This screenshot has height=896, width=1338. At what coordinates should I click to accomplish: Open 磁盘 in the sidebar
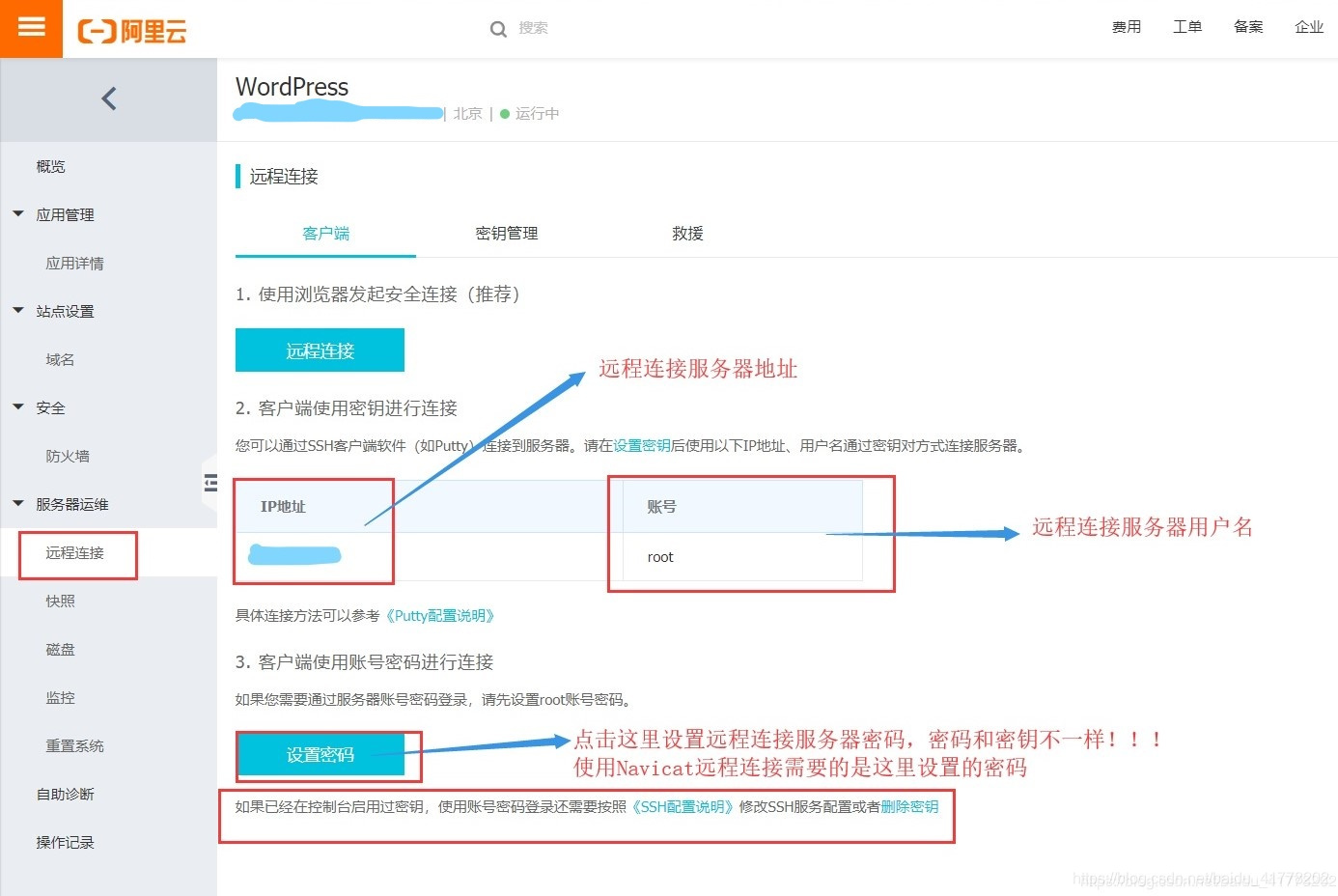click(x=60, y=649)
